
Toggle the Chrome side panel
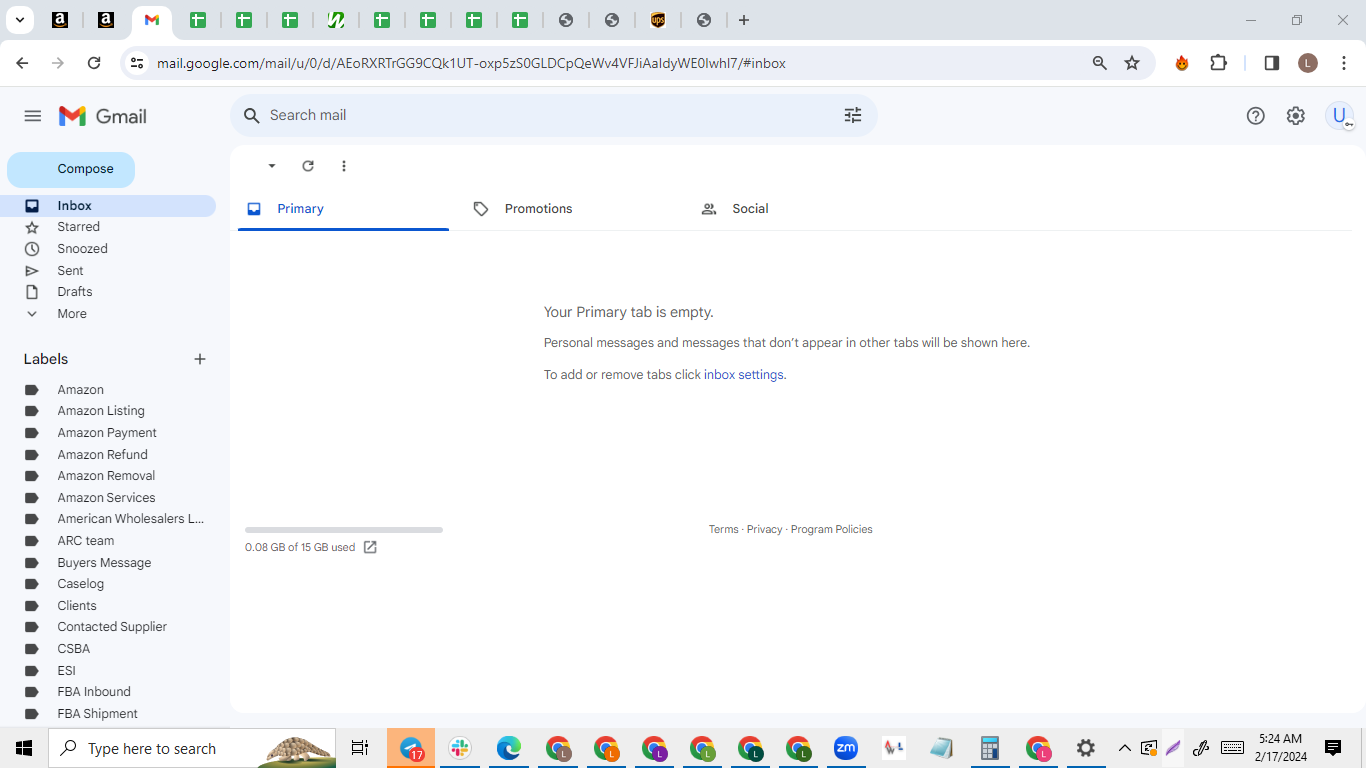(1272, 63)
